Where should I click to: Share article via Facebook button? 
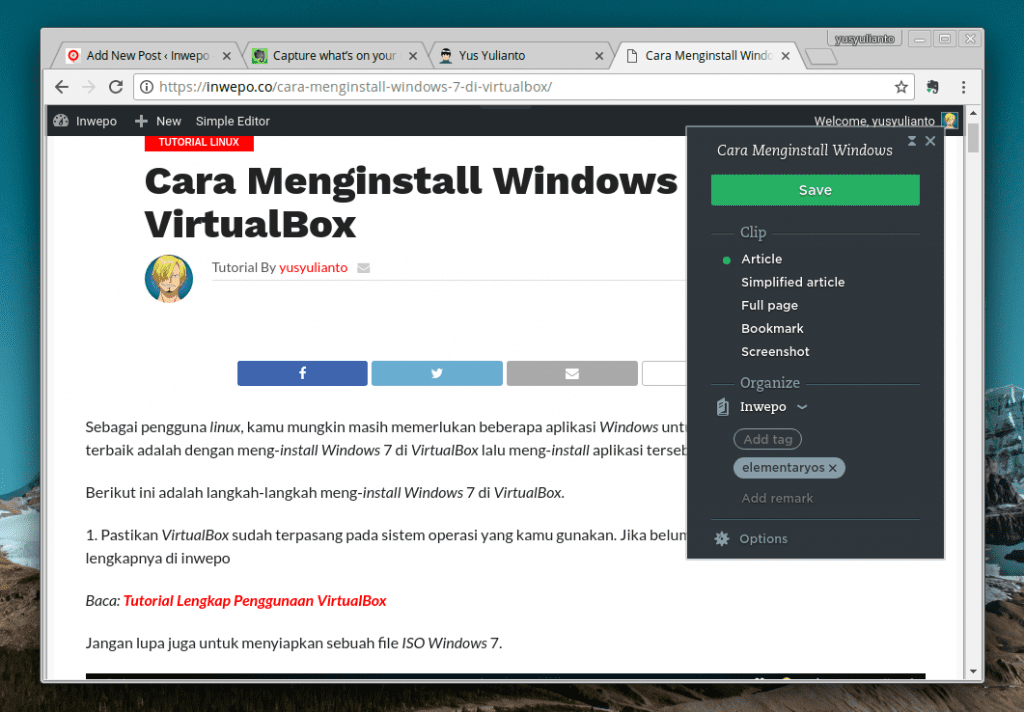pyautogui.click(x=302, y=373)
